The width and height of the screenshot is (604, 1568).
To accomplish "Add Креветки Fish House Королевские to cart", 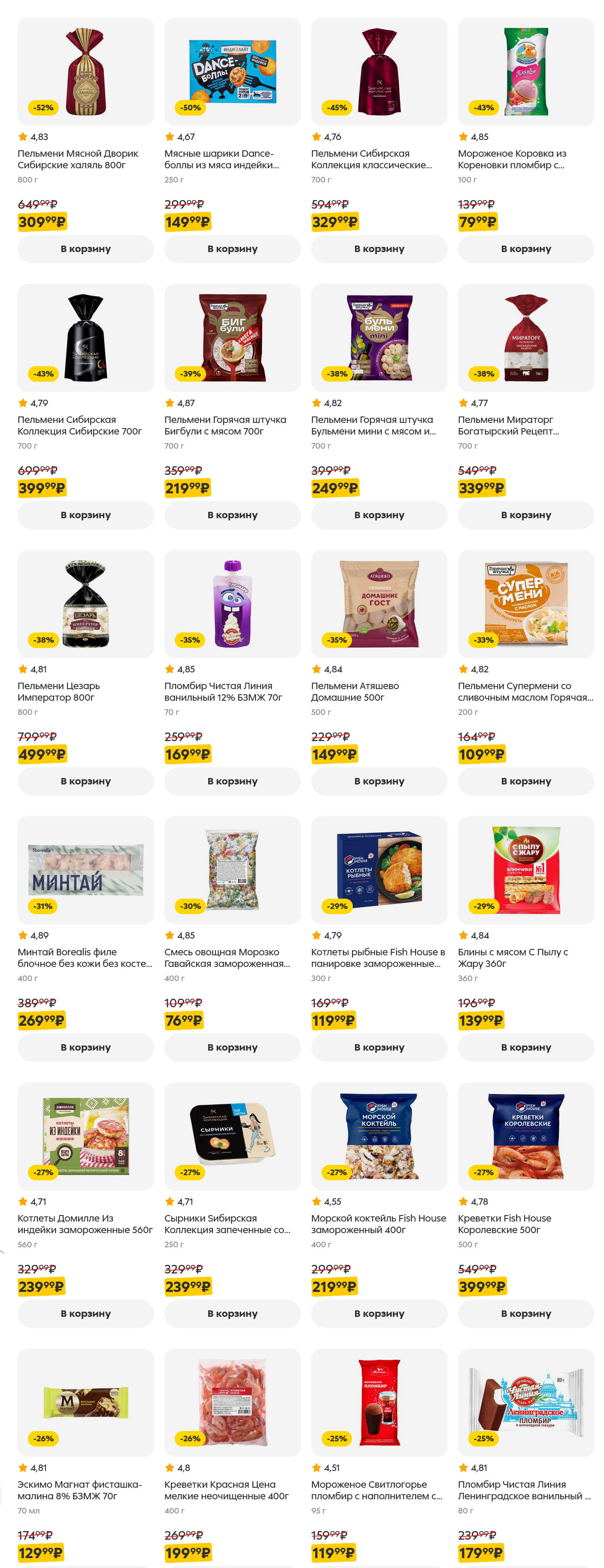I will point(525,1313).
